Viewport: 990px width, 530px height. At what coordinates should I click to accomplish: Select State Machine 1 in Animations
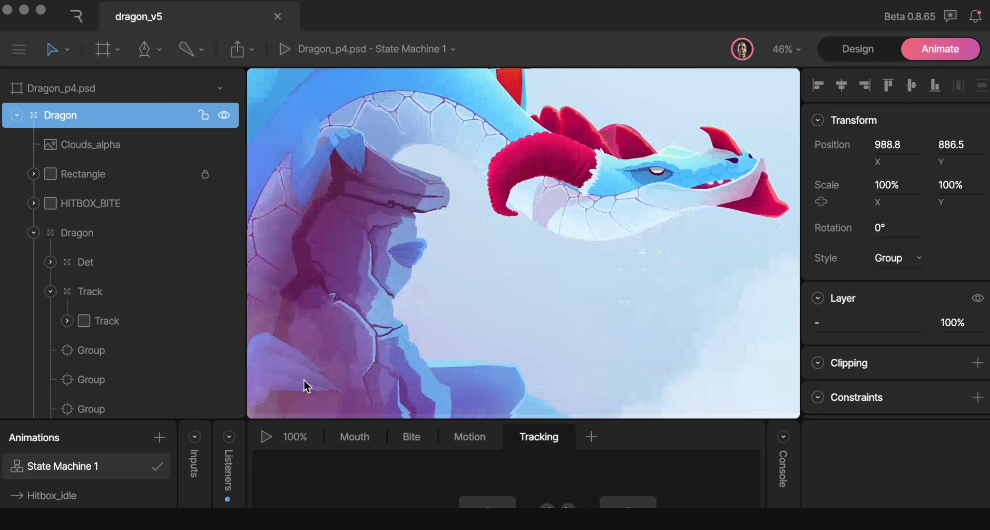point(86,466)
